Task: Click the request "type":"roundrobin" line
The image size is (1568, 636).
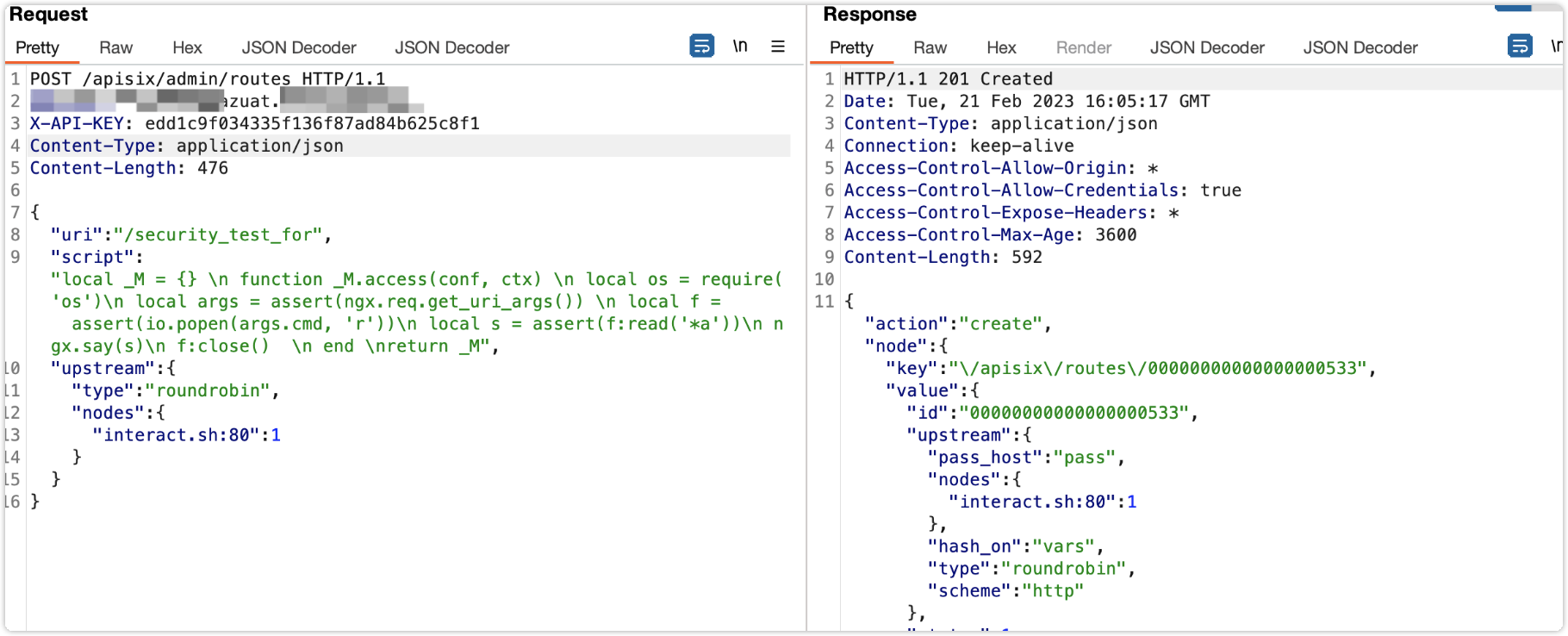Action: pos(176,391)
